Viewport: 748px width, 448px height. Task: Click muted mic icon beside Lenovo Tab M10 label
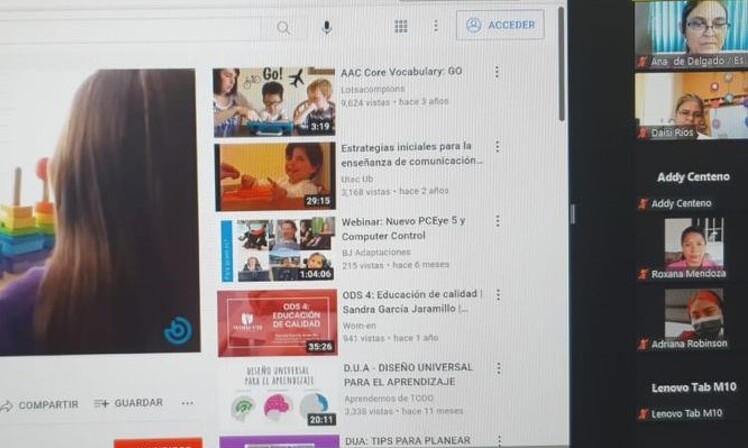click(x=643, y=414)
